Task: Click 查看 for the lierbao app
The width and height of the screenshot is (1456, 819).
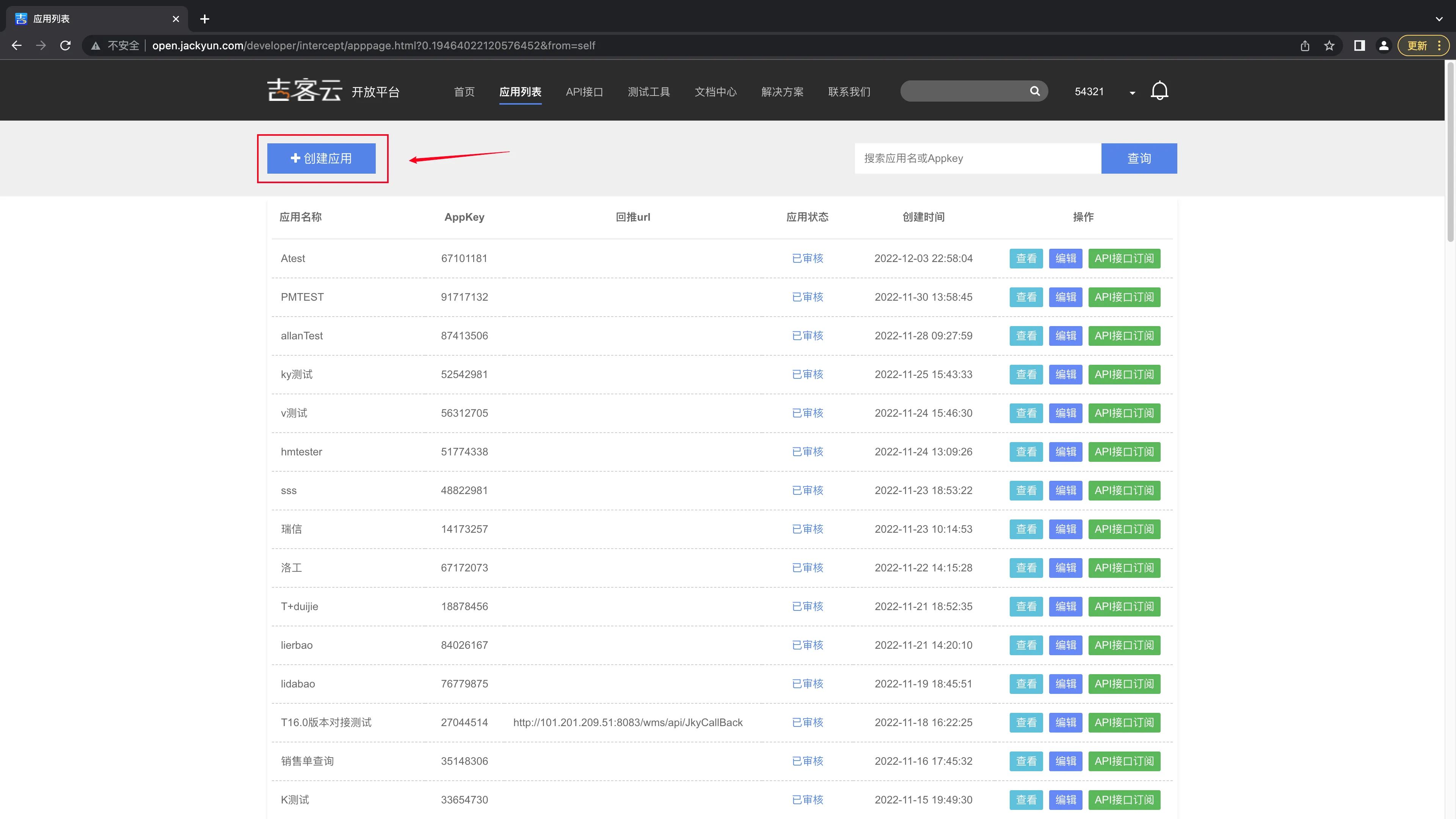Action: 1026,645
